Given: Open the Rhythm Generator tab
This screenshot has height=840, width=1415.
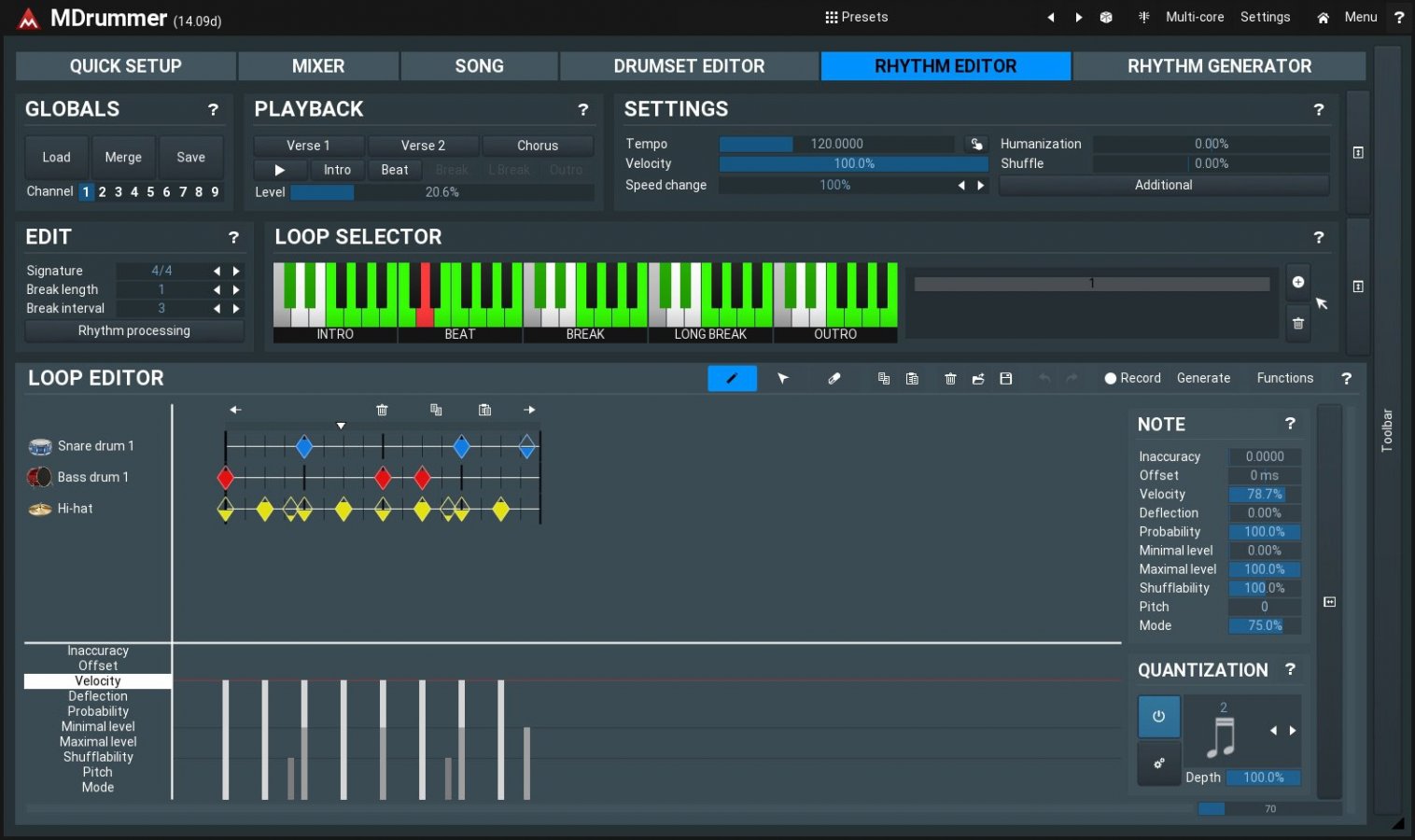Looking at the screenshot, I should 1219,66.
